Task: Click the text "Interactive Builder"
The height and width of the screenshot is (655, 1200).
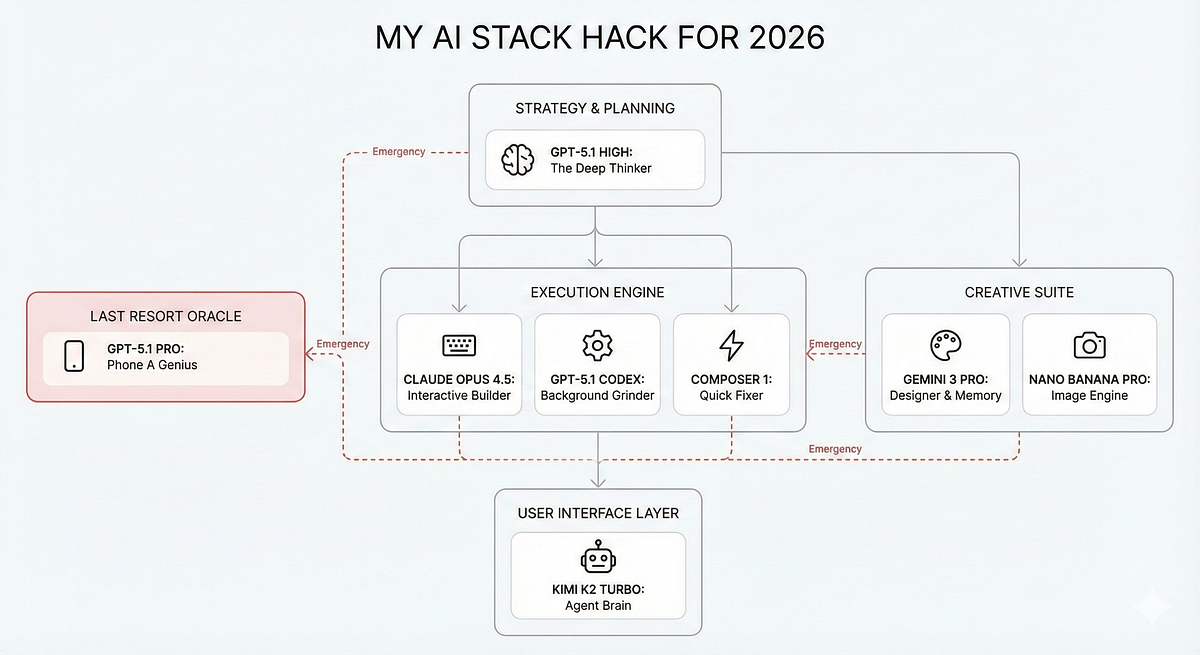Action: 459,396
